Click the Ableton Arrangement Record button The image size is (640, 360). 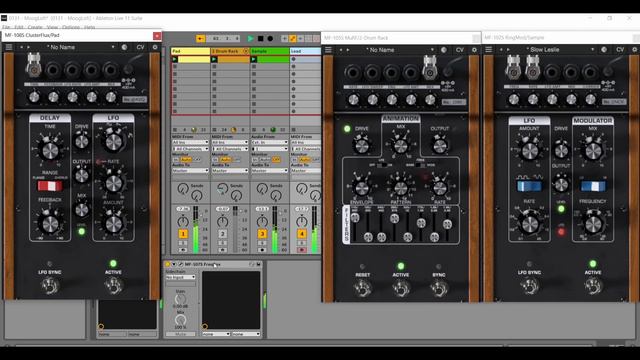click(x=270, y=38)
